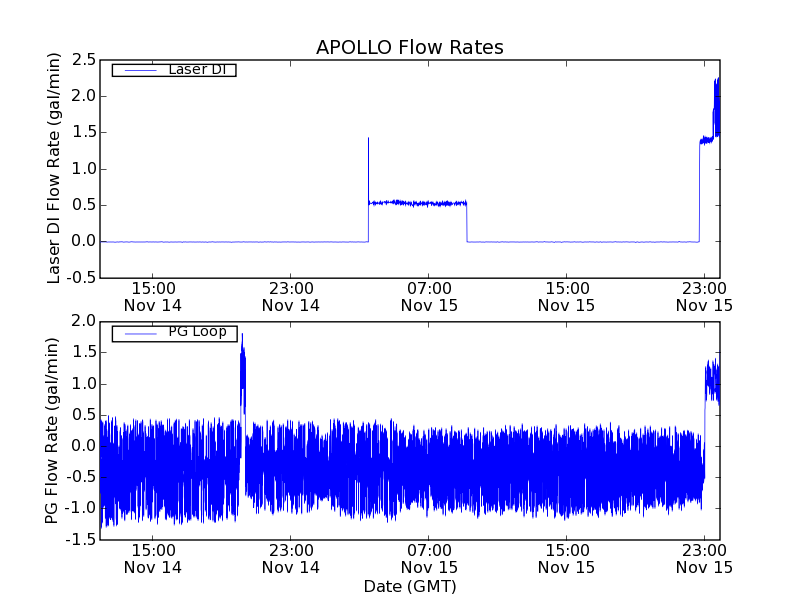
Task: Click the 1.0 tick on Laser DI axis
Action: [x=84, y=169]
